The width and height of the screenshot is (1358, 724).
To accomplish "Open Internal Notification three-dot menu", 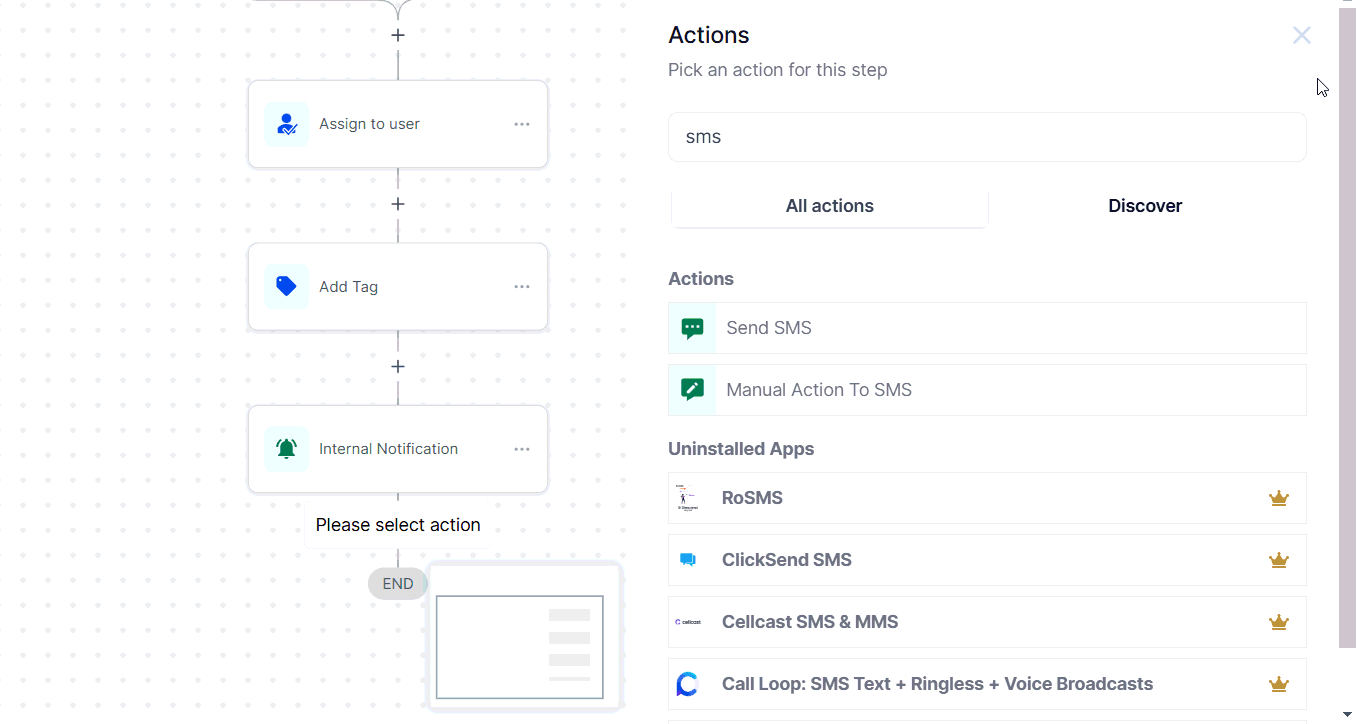I will 522,449.
